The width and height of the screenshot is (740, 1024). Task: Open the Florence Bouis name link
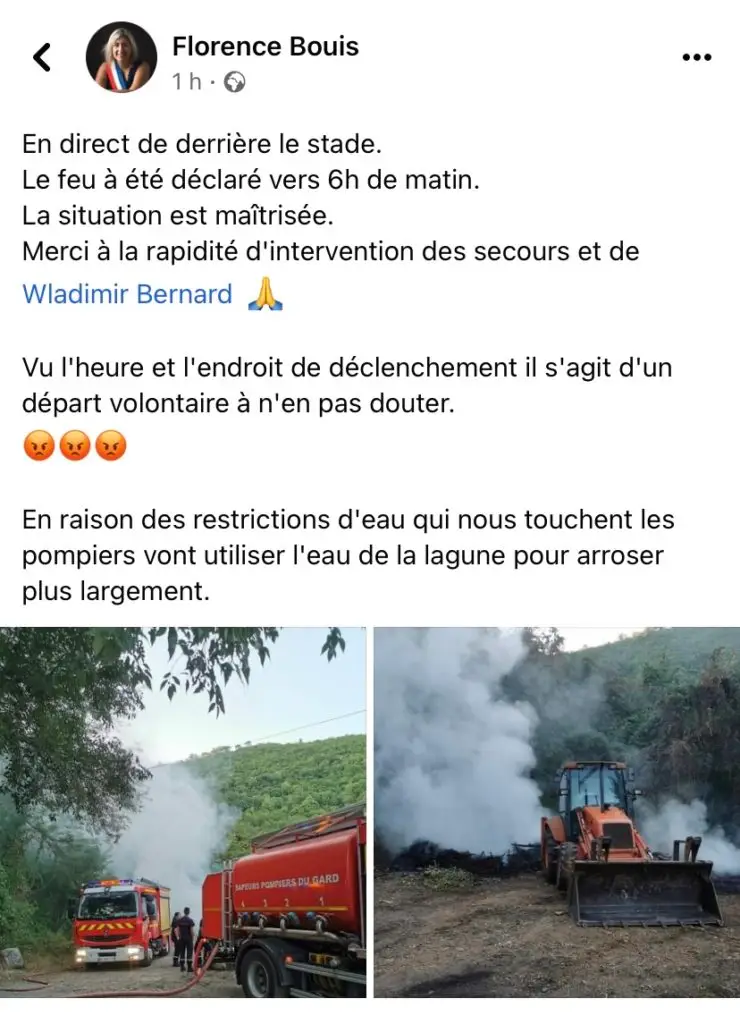pyautogui.click(x=265, y=46)
